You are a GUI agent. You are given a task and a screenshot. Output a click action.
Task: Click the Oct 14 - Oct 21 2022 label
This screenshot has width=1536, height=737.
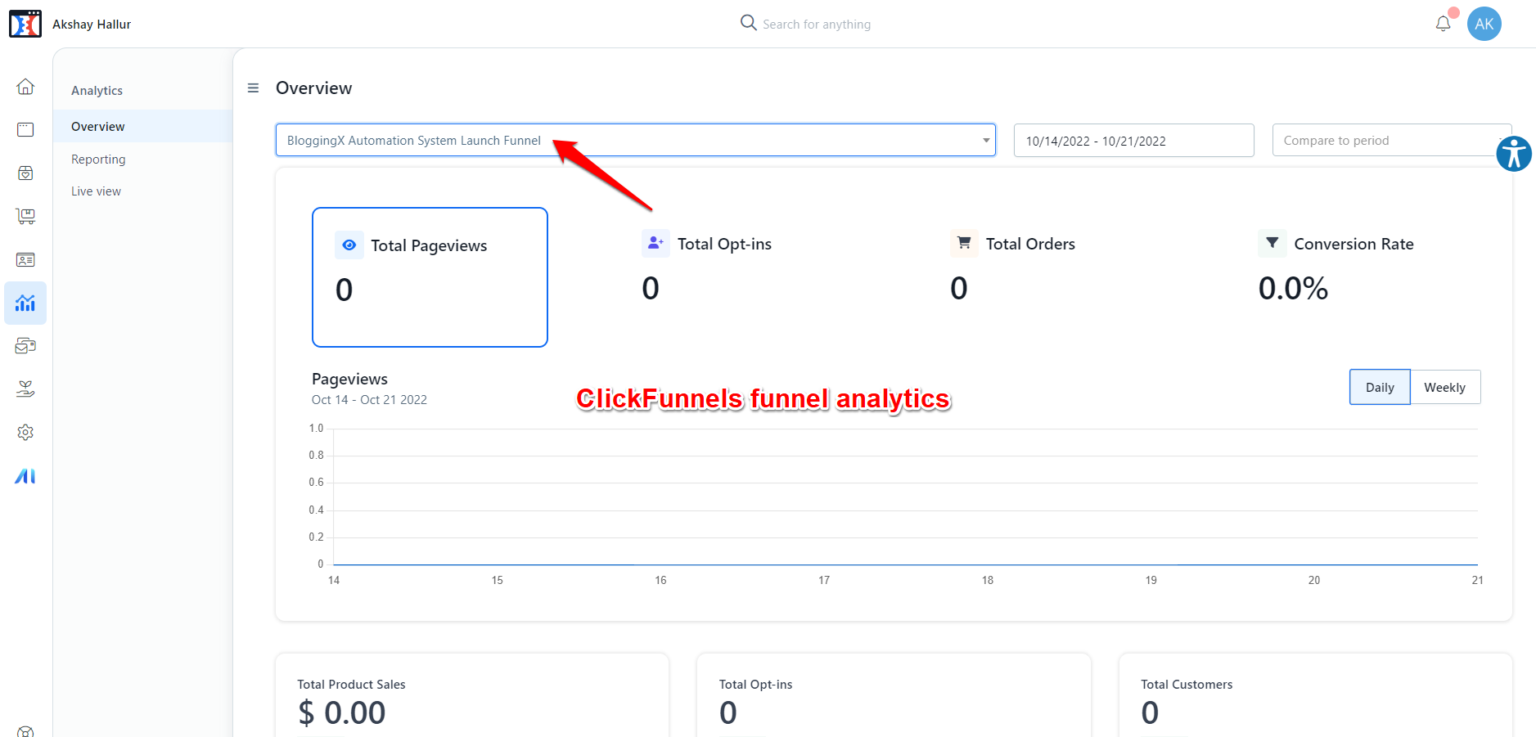click(x=369, y=399)
